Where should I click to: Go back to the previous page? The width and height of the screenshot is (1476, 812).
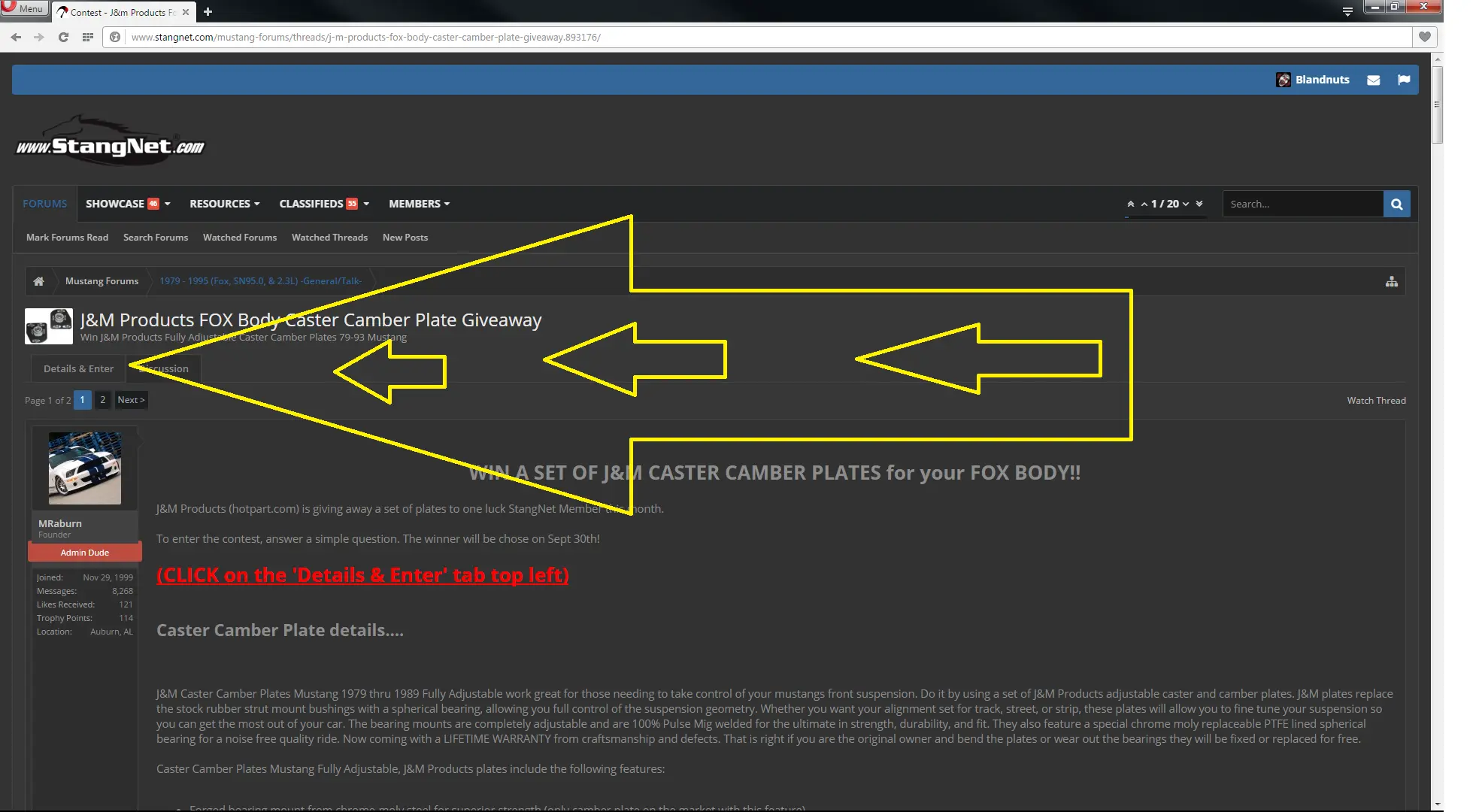point(16,37)
